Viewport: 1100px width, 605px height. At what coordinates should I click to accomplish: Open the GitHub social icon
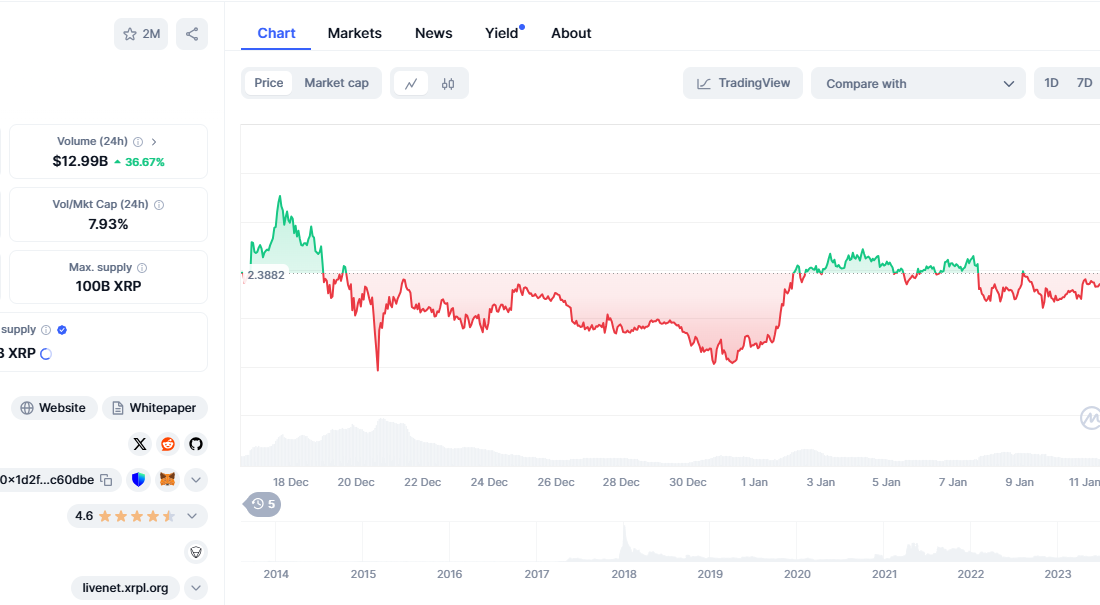[196, 444]
